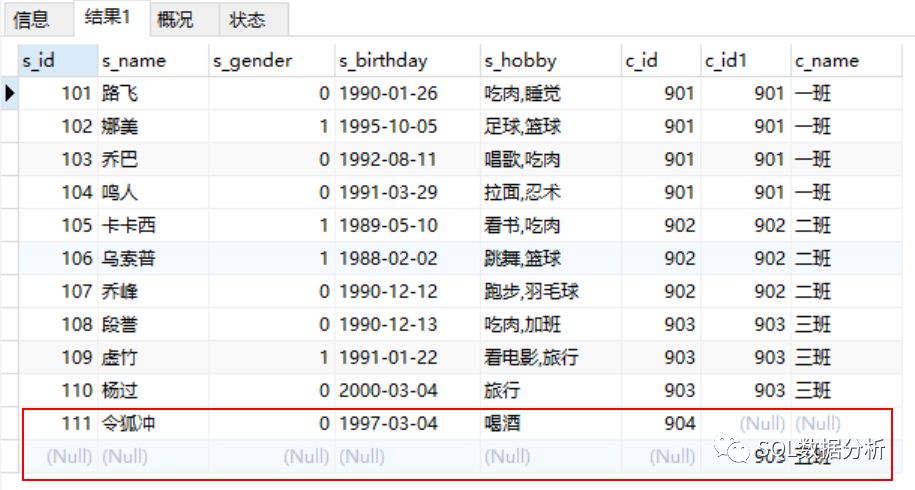Select s_id cell 105
Screen dimensions: 915x490
[58, 225]
